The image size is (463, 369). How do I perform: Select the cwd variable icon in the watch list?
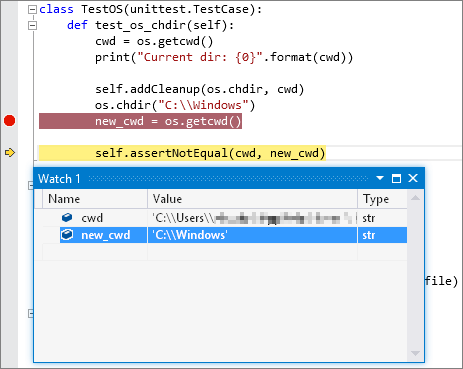click(x=67, y=218)
